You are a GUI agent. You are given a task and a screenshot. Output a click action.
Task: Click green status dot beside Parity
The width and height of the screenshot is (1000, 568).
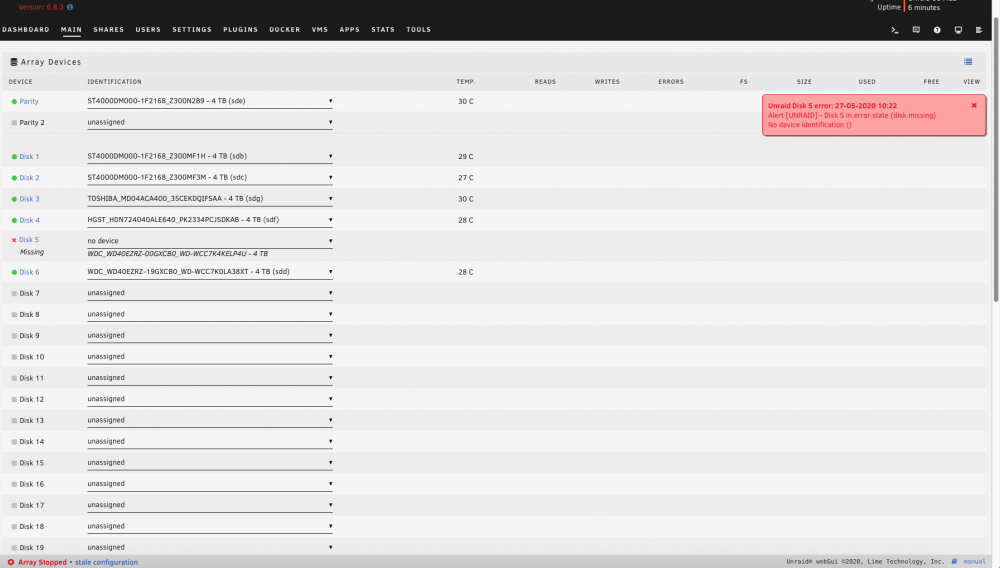pyautogui.click(x=14, y=101)
